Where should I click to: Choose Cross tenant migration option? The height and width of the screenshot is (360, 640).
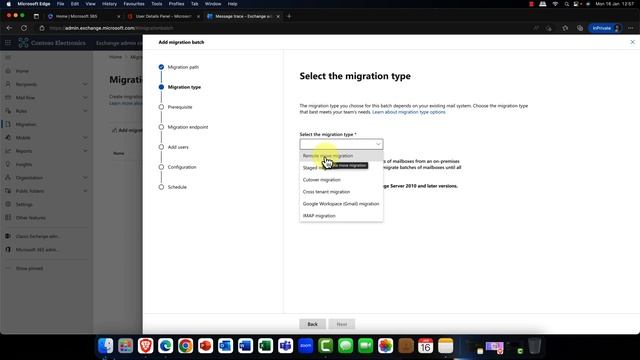(341, 192)
